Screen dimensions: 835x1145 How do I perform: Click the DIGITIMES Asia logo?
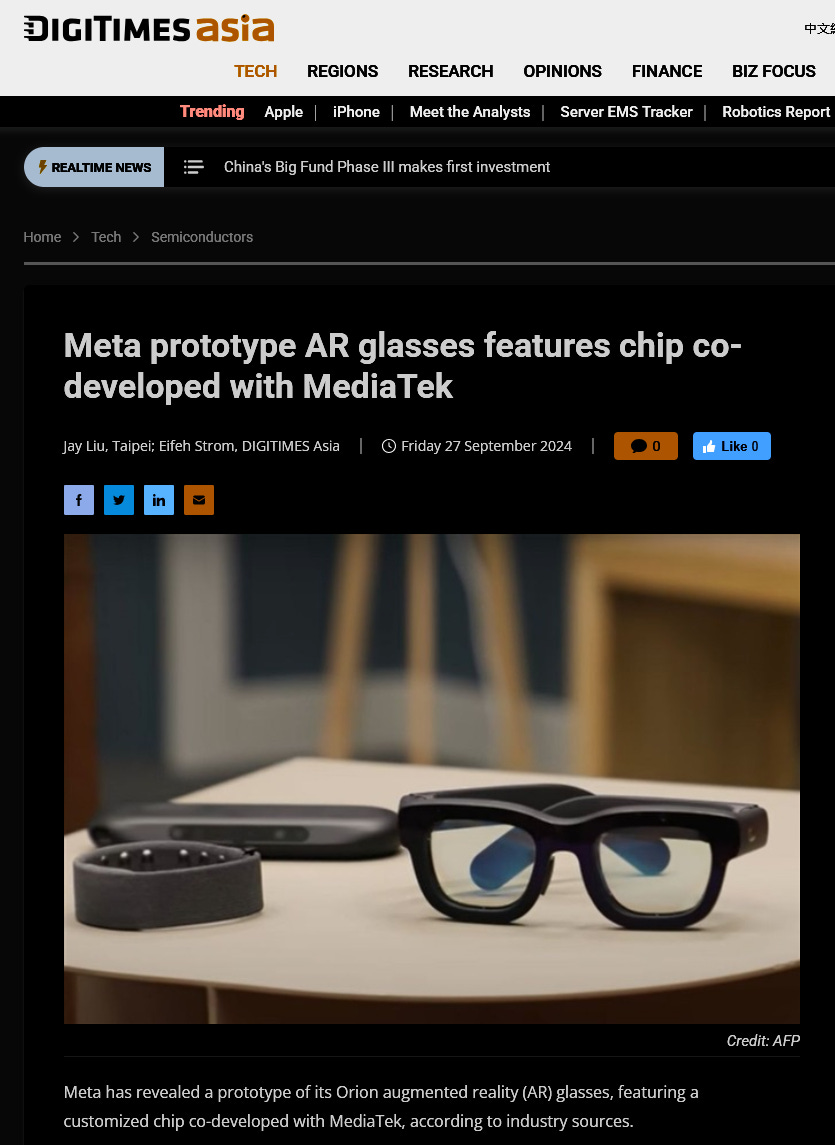pos(149,28)
